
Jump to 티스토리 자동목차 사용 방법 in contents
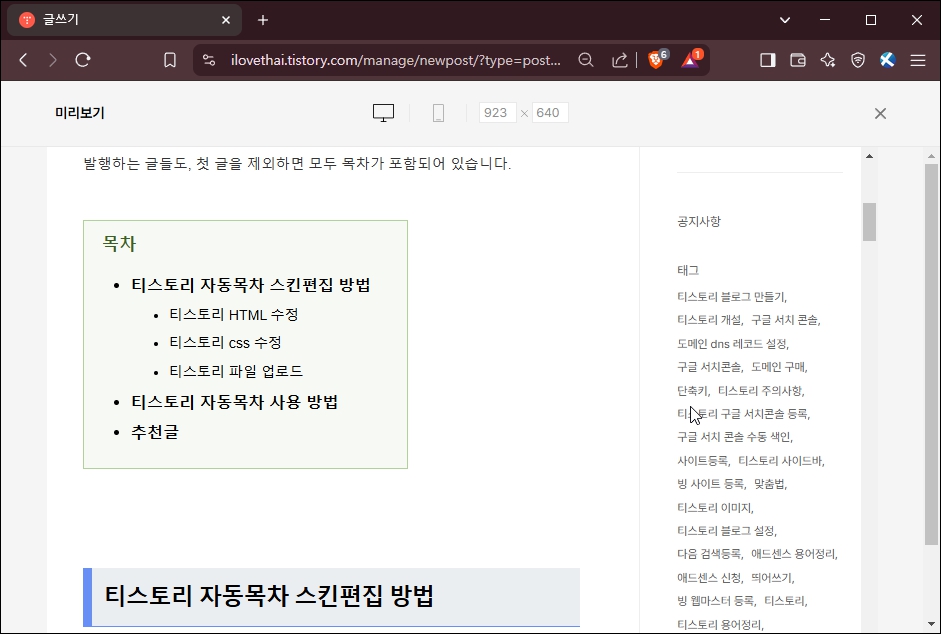[235, 402]
